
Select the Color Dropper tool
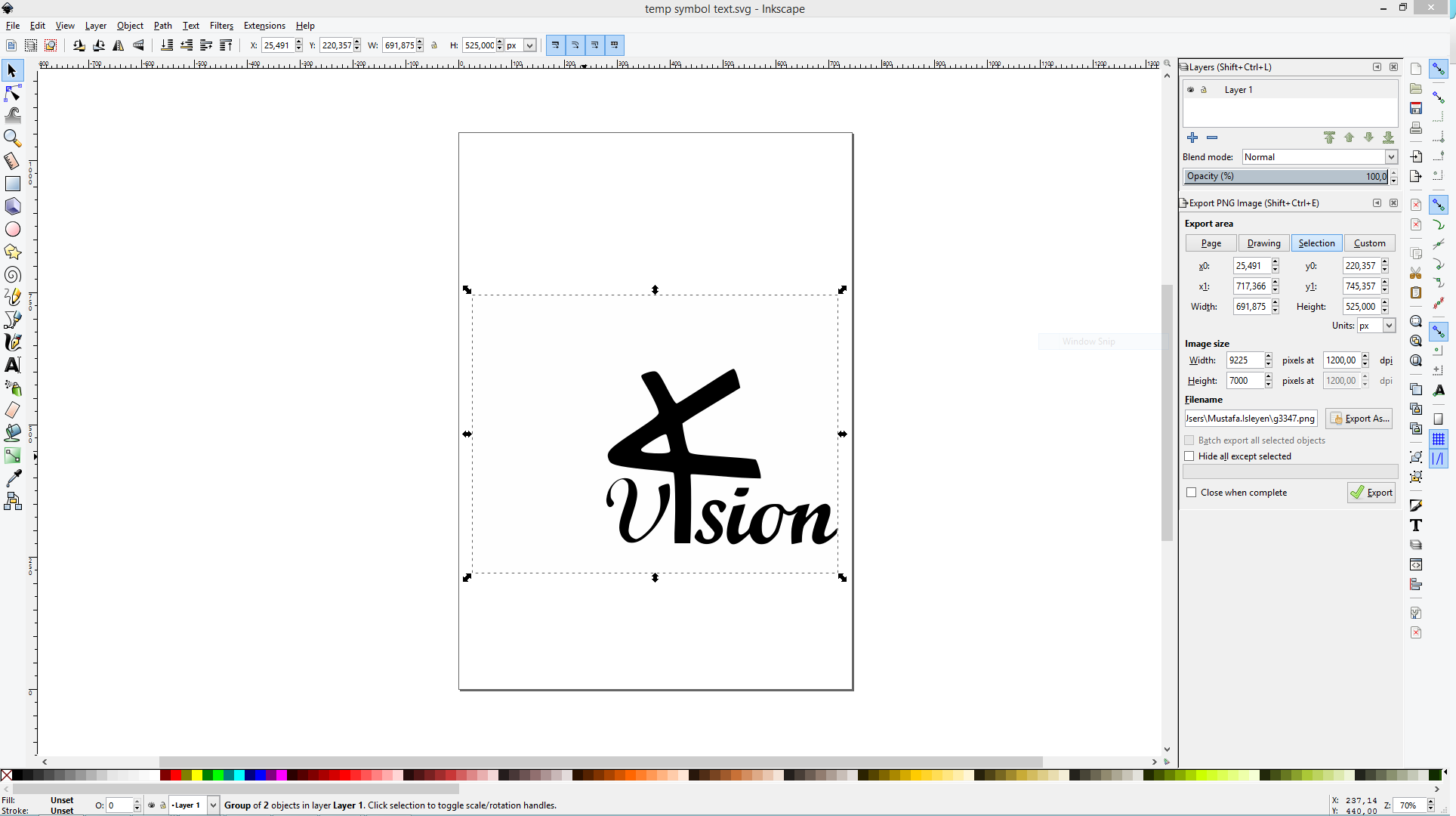13,478
